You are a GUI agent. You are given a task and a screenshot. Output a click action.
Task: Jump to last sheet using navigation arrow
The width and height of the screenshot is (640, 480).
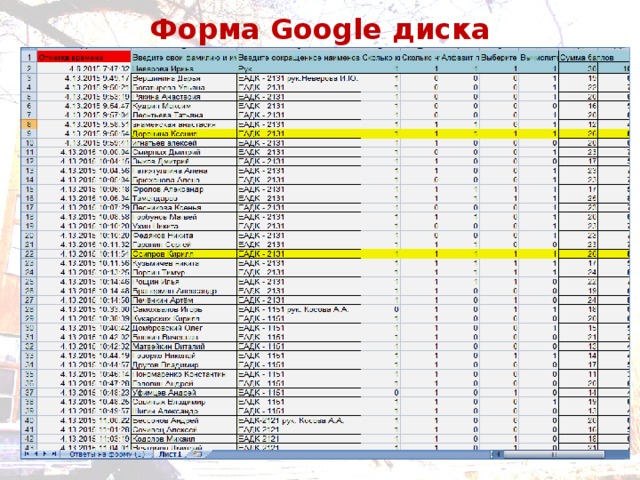pyautogui.click(x=53, y=454)
